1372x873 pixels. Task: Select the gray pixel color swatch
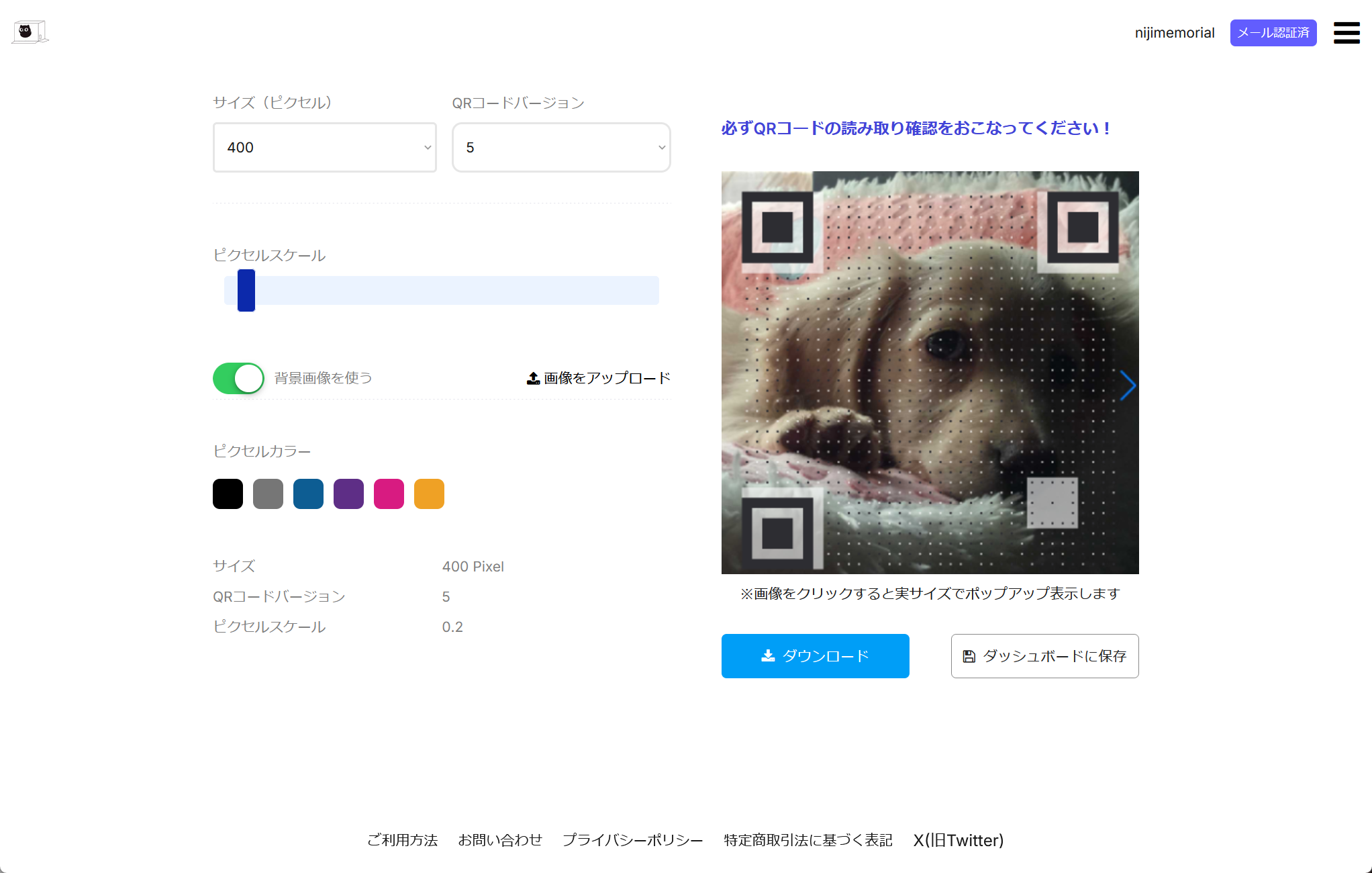[x=268, y=494]
